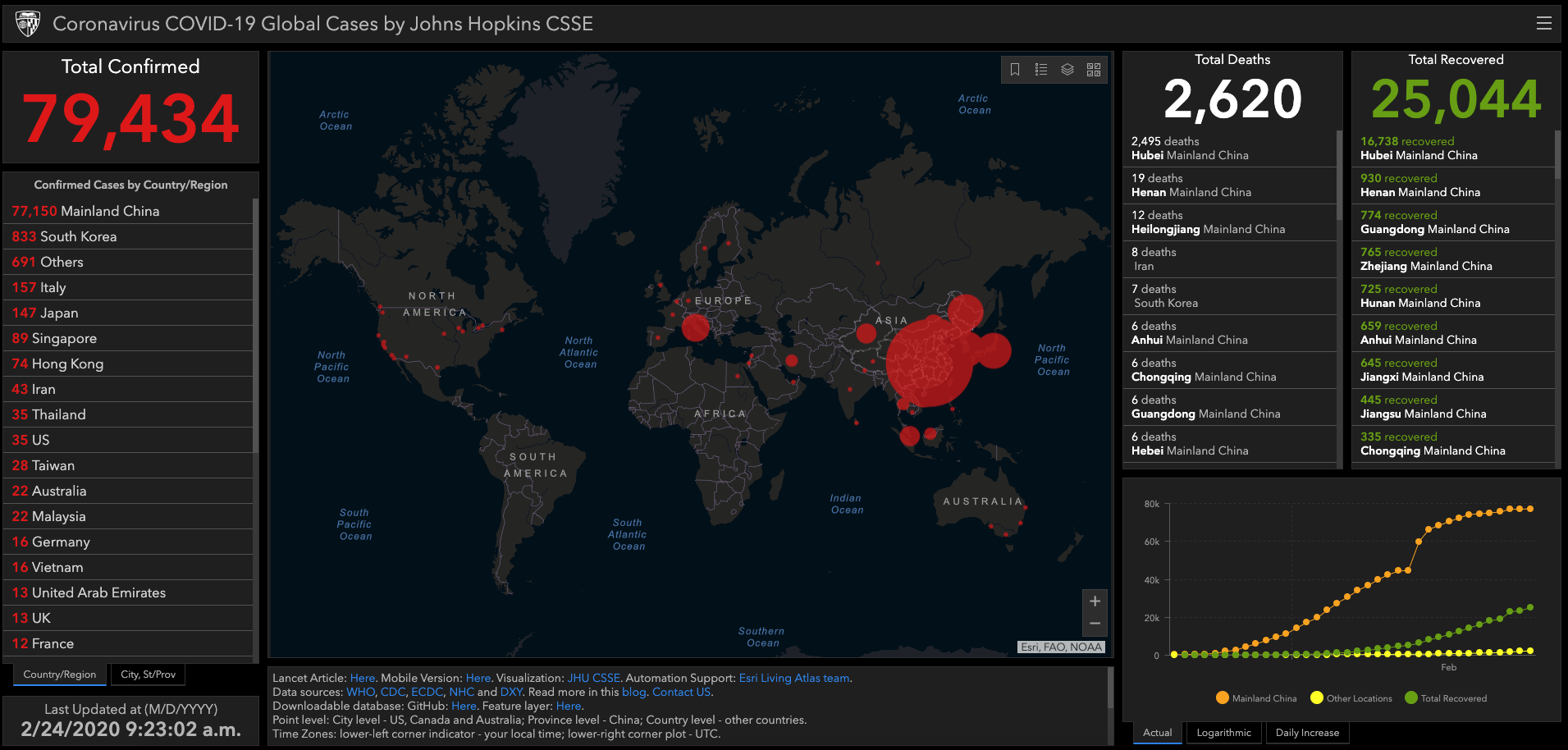The width and height of the screenshot is (1568, 750).
Task: Zoom out on the map
Action: 1095,624
